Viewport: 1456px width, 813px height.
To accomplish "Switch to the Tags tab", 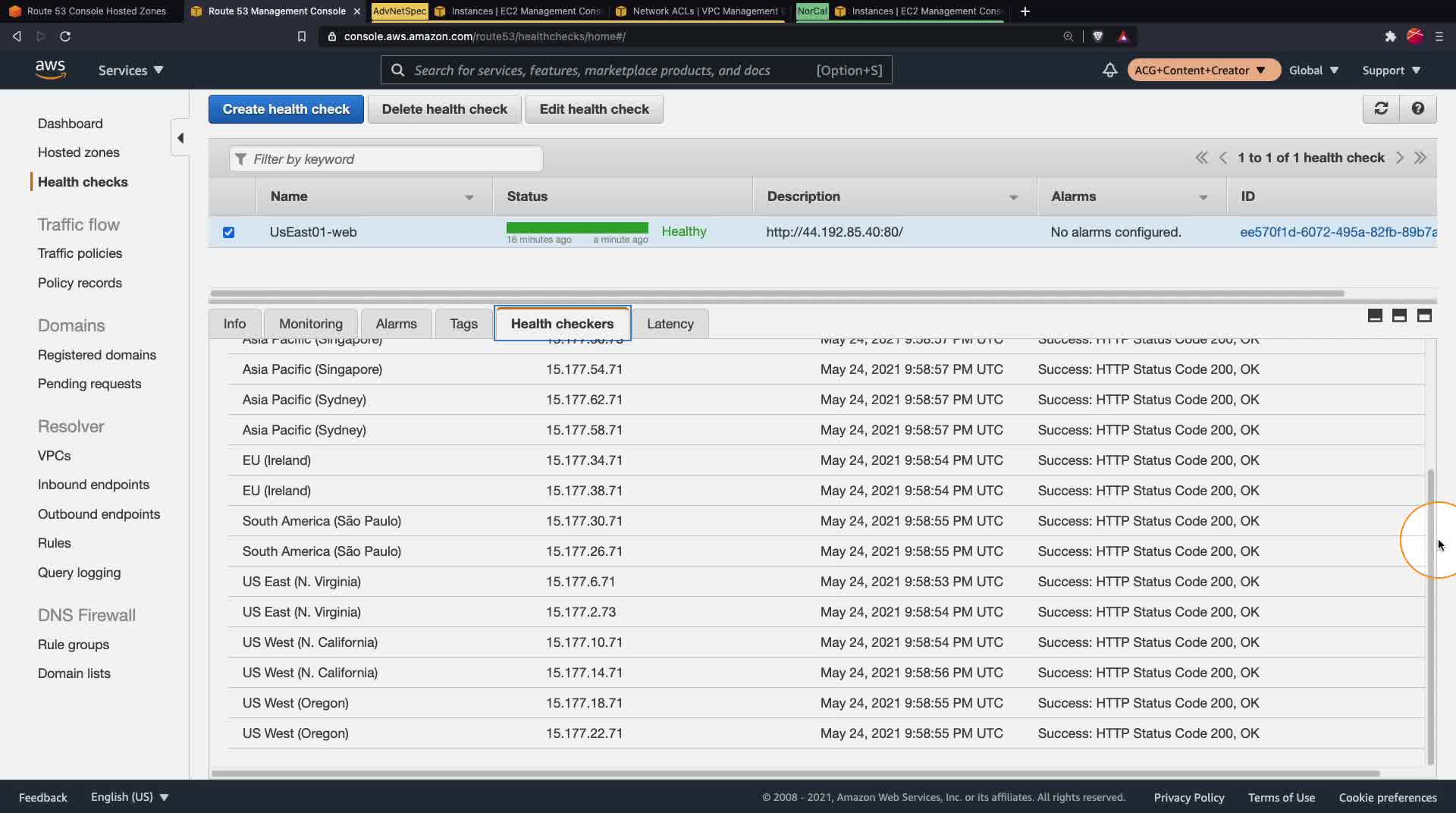I will 463,324.
